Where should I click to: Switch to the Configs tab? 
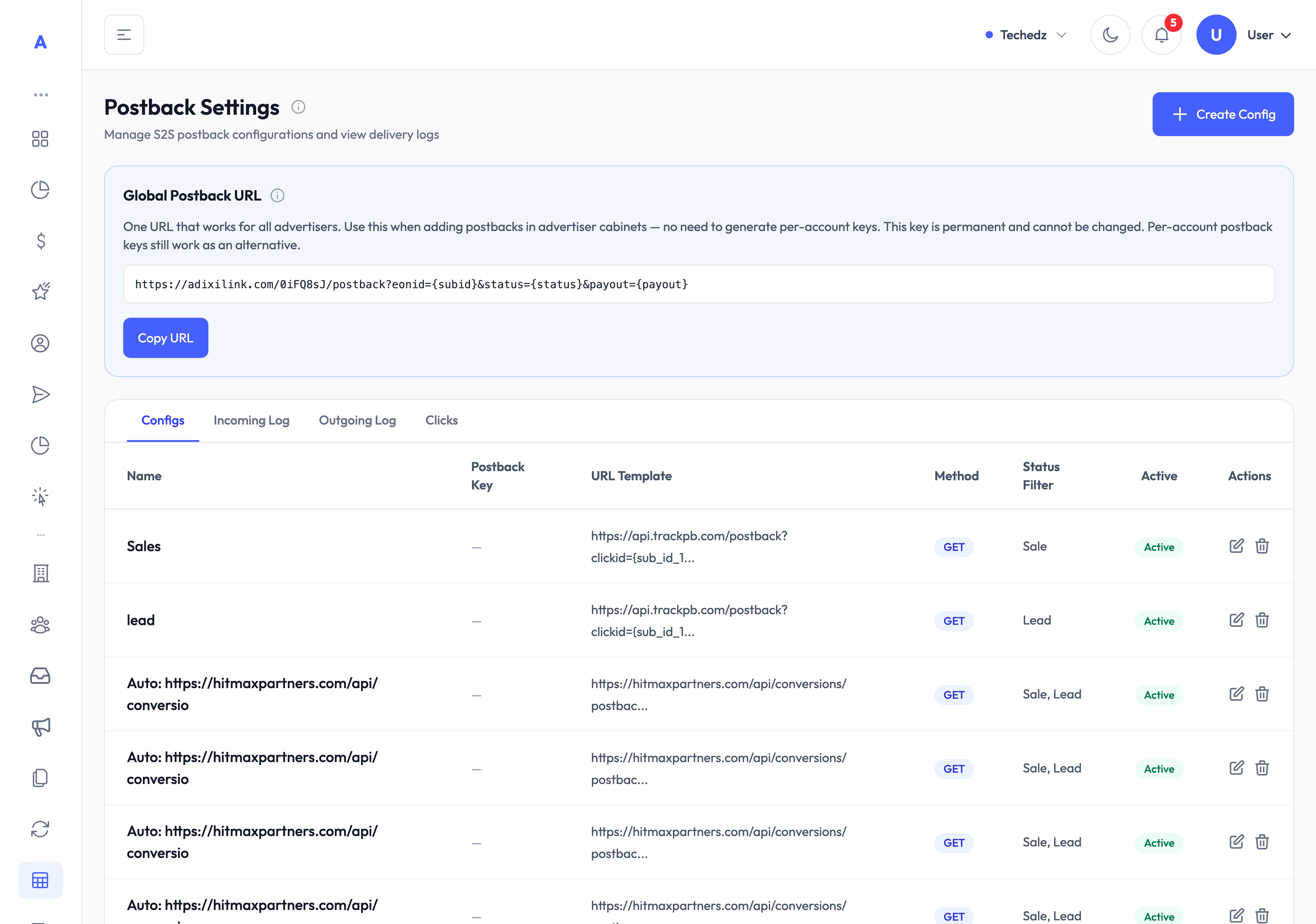click(163, 420)
